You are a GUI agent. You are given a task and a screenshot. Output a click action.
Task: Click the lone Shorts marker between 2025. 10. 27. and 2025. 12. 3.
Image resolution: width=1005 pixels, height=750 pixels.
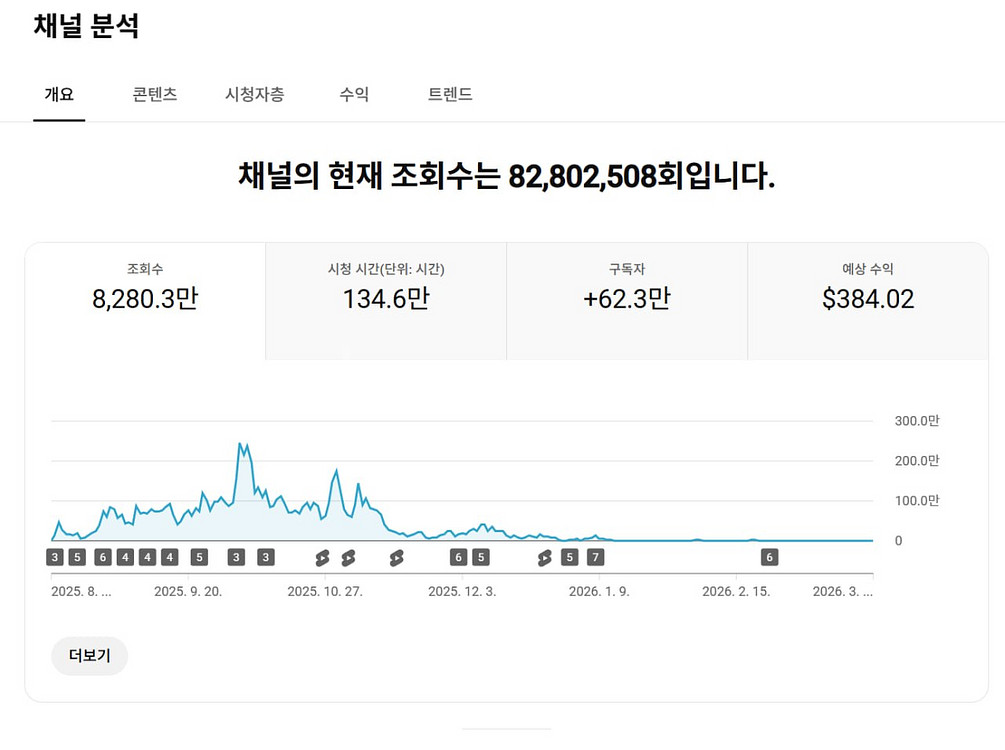[x=396, y=557]
